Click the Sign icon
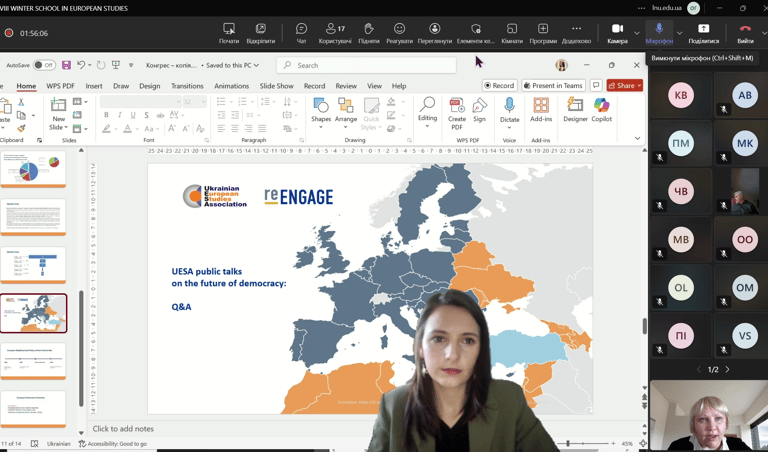Image resolution: width=768 pixels, height=452 pixels. (x=480, y=110)
